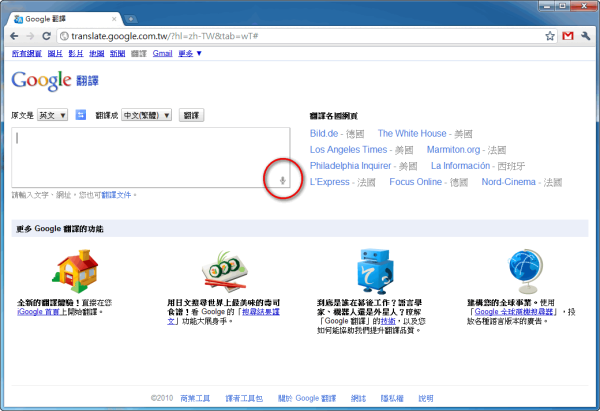Open 新聞 in the top navigation
The width and height of the screenshot is (600, 411).
click(x=117, y=54)
